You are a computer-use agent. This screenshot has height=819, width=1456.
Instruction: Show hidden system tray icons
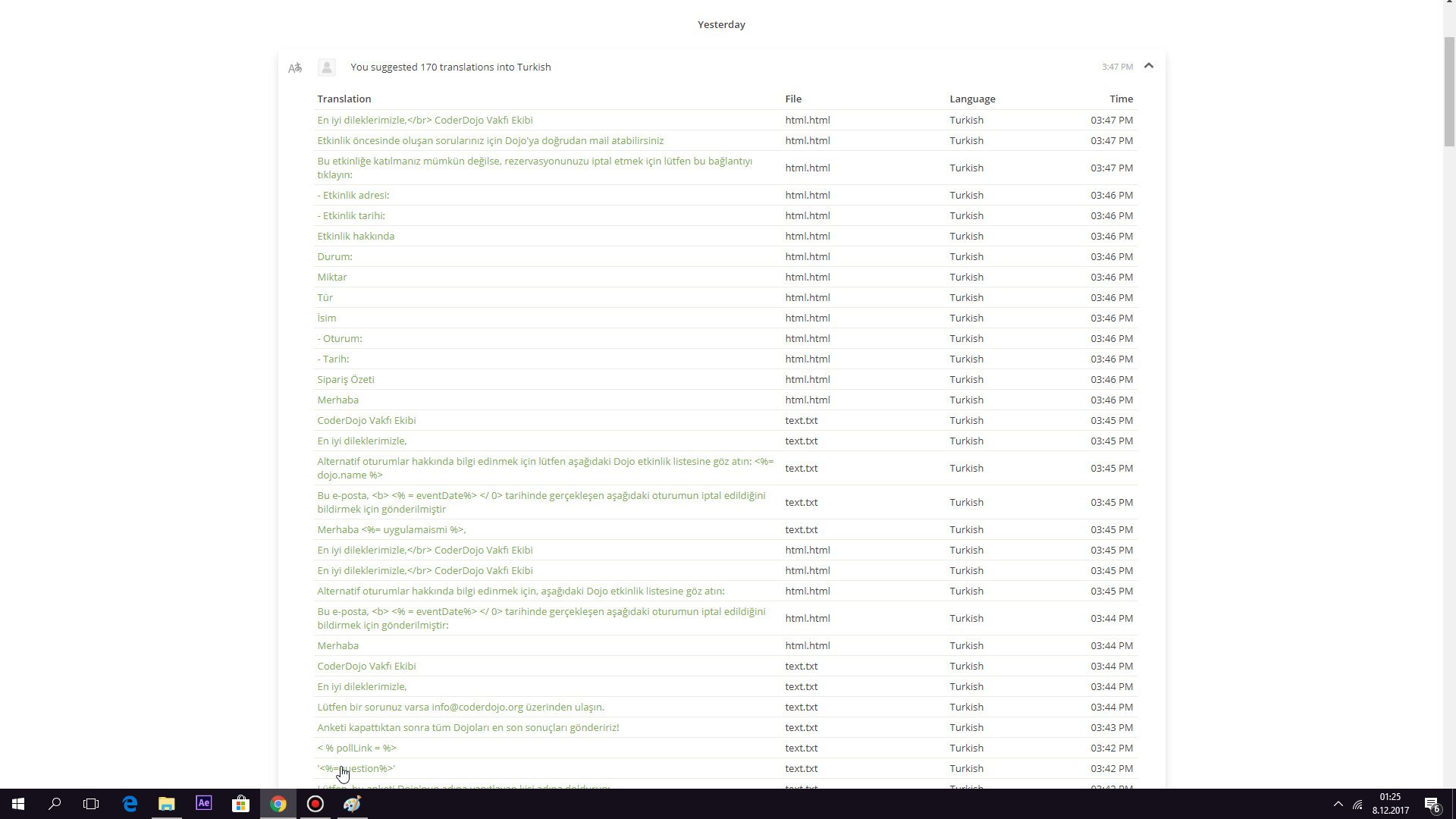point(1338,804)
